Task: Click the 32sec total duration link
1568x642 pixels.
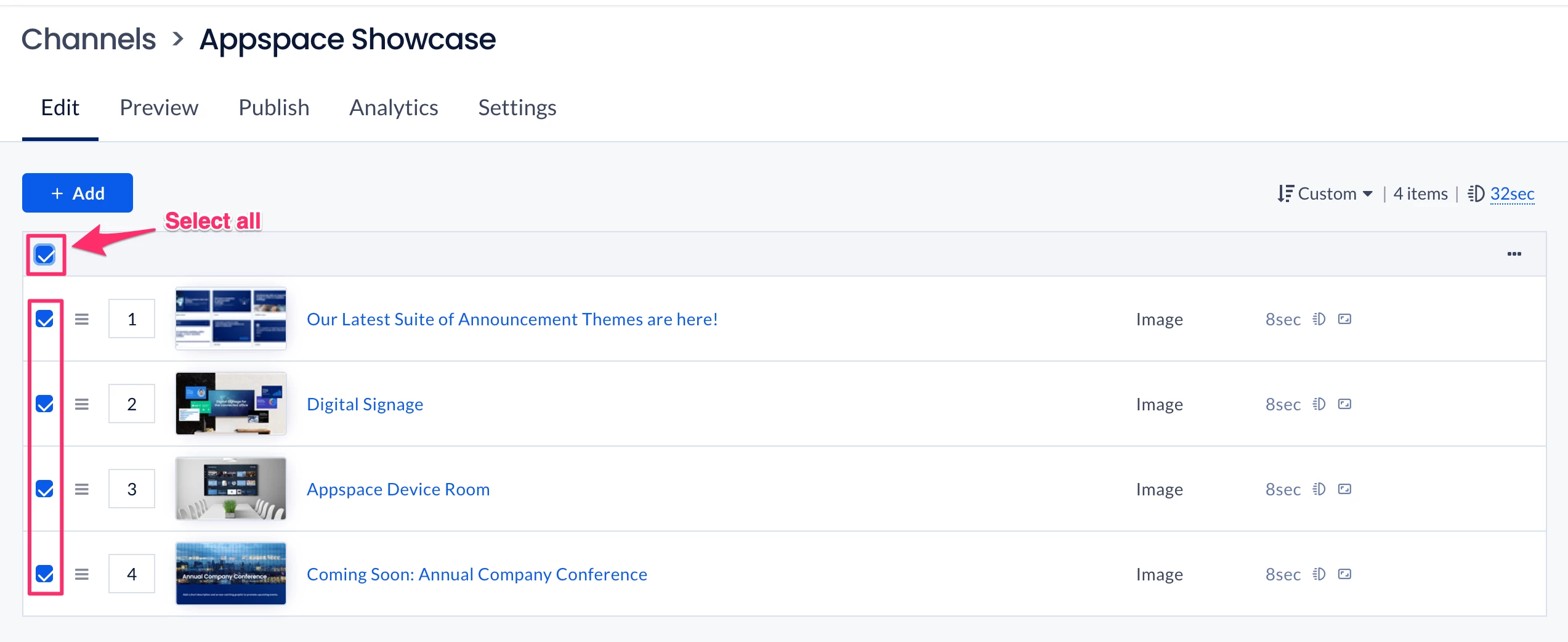Action: (x=1512, y=193)
